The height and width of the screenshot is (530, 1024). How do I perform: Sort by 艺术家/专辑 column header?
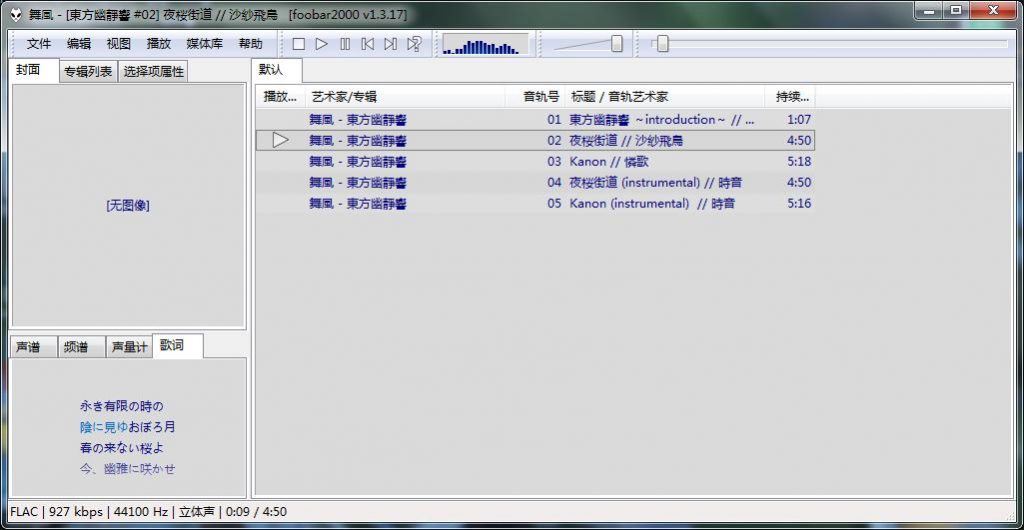[x=406, y=97]
